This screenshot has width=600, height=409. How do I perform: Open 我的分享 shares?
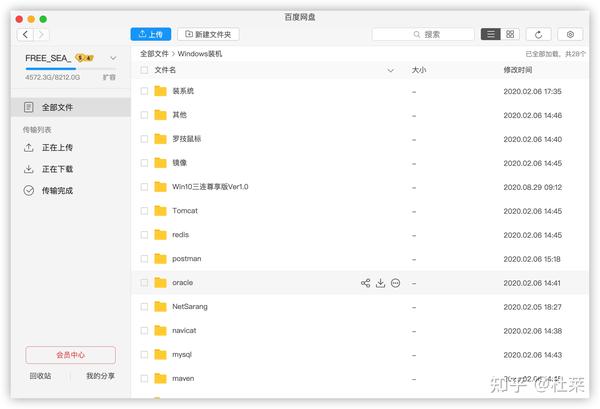[x=100, y=376]
